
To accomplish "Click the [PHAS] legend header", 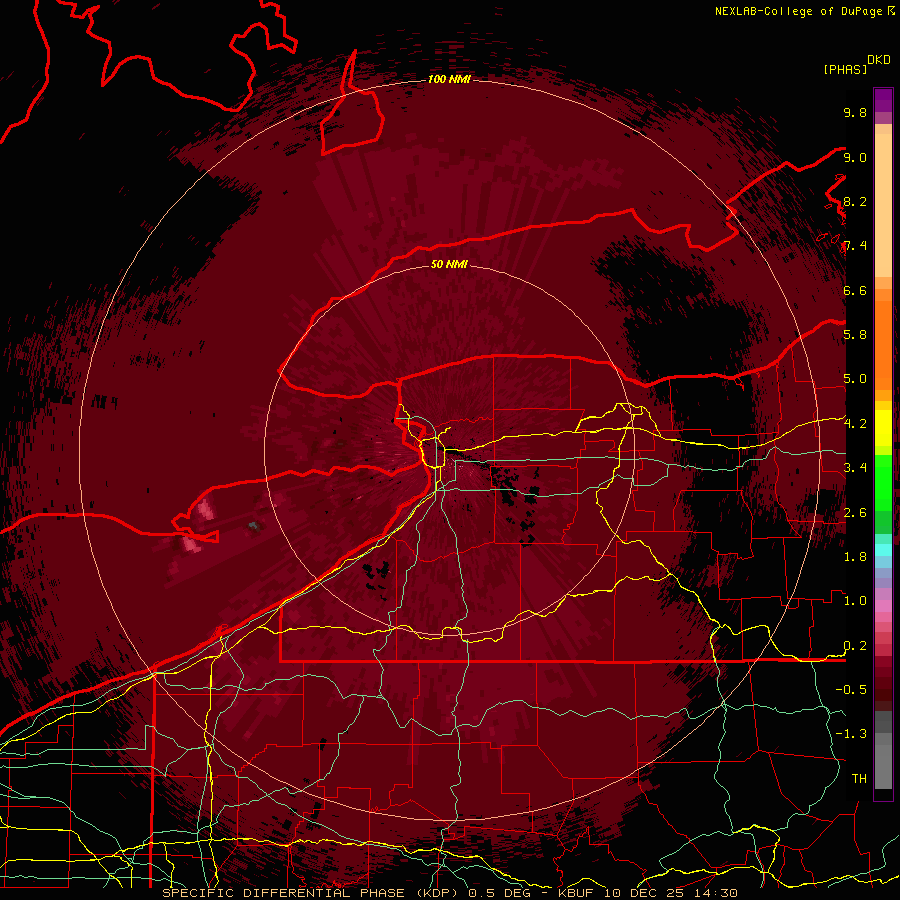I will (x=845, y=69).
